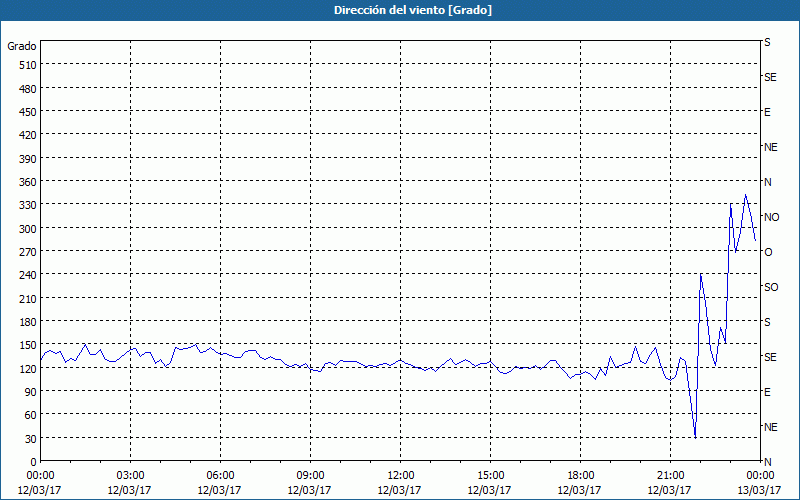Click the 'S' compass label level with 180
800x500 pixels.
pos(767,322)
